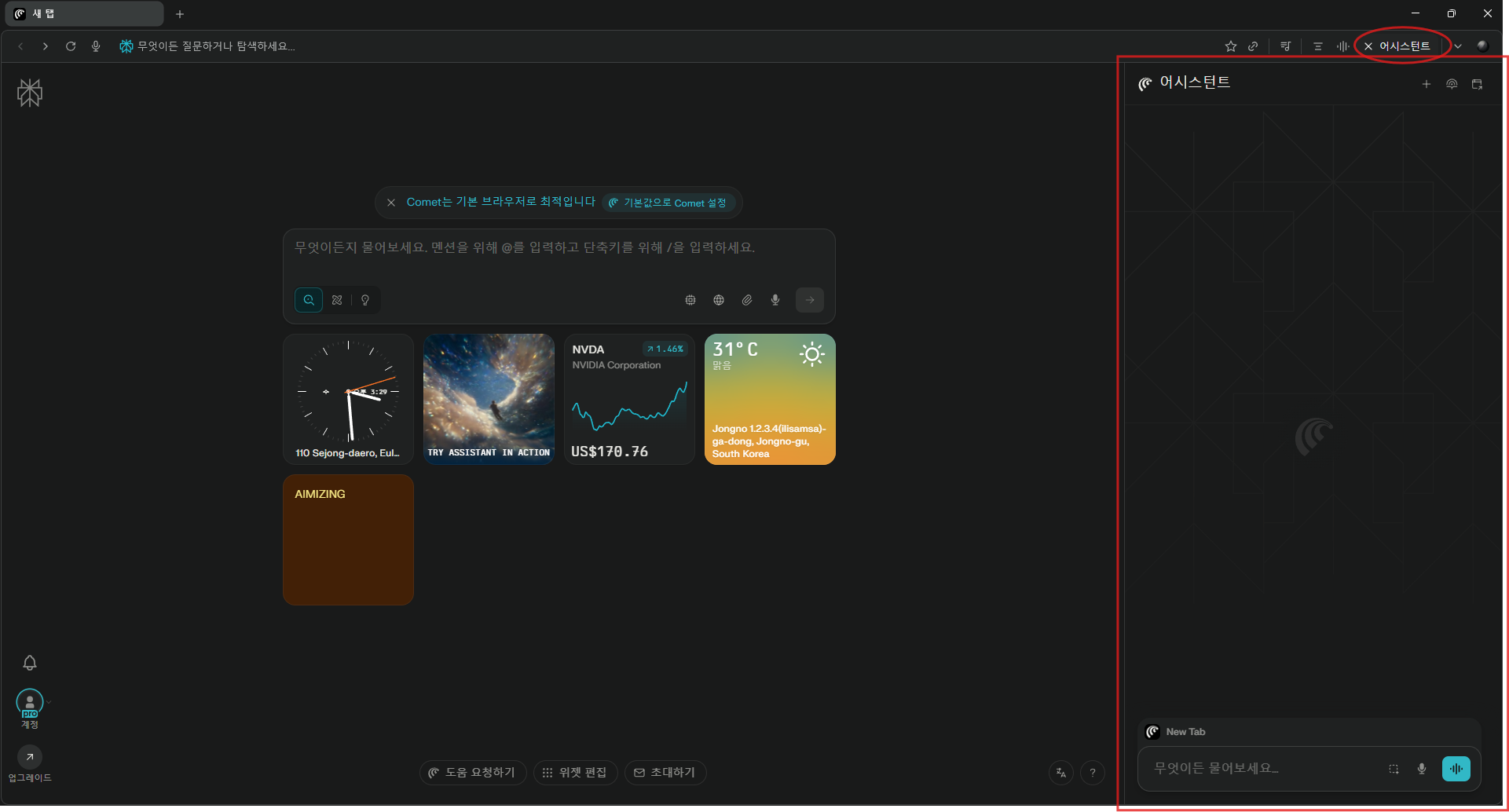1509x812 pixels.
Task: Expand the chevron dropdown next to 어시스턴트
Action: (x=1458, y=46)
